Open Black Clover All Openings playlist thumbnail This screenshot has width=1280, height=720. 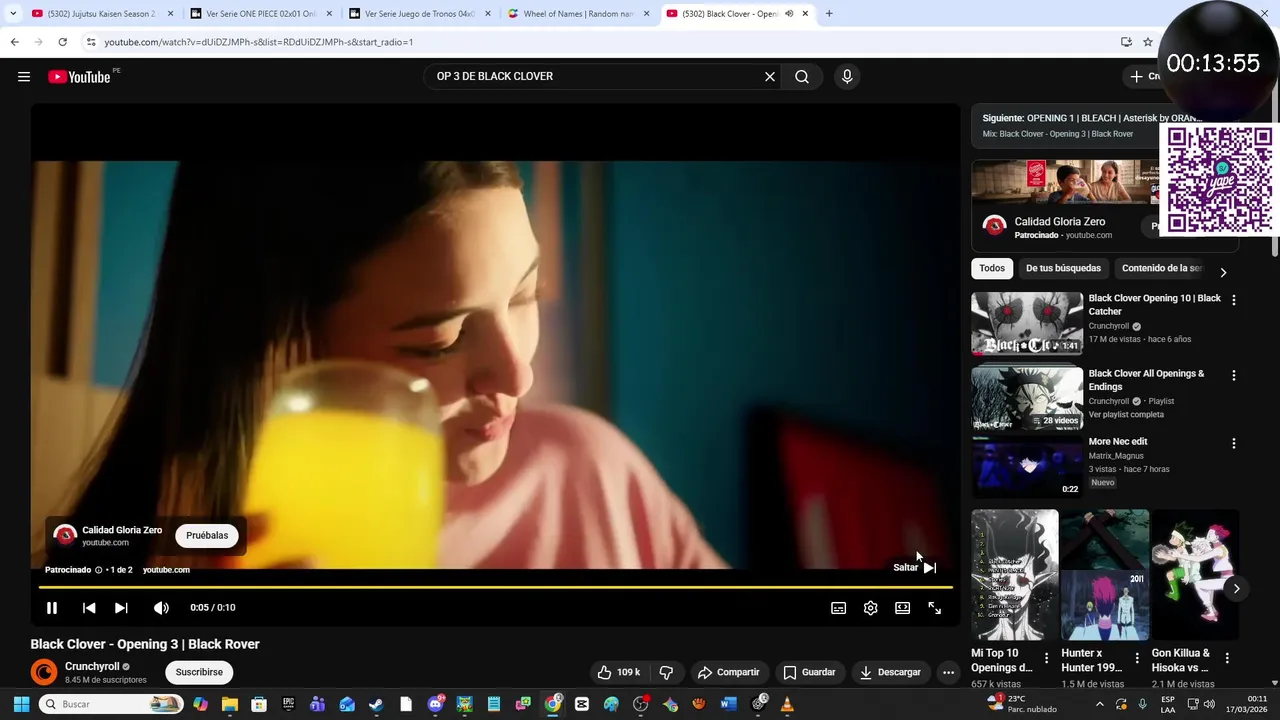(x=1027, y=398)
